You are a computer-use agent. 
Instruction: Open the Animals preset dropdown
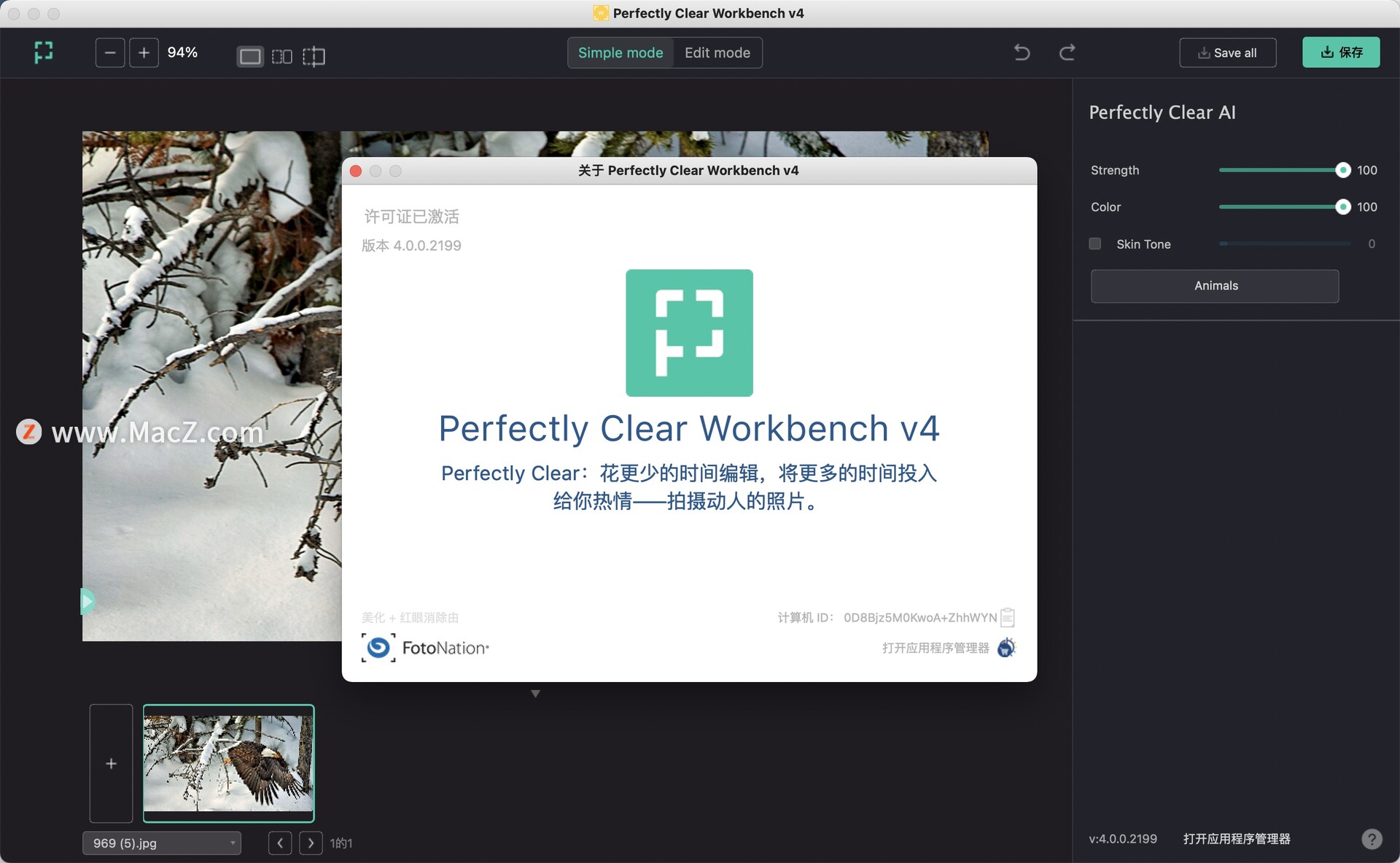(1215, 286)
